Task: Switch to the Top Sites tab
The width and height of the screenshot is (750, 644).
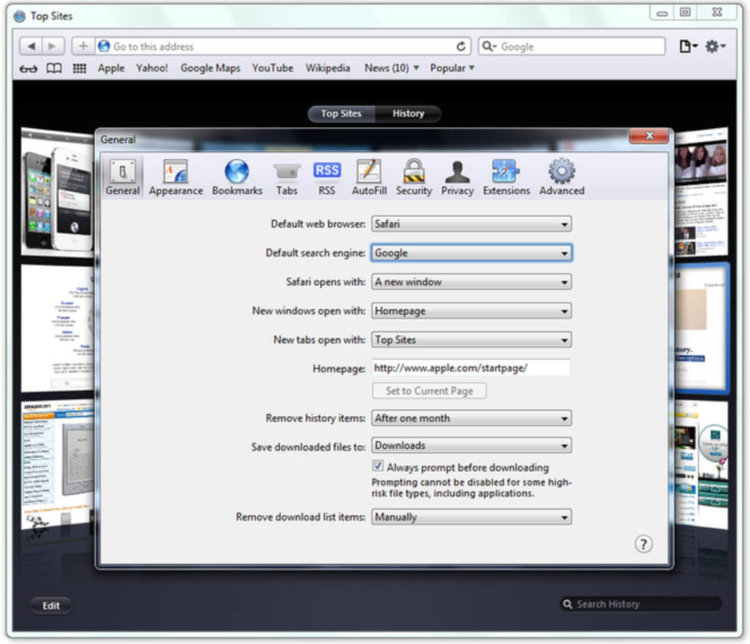Action: (341, 114)
